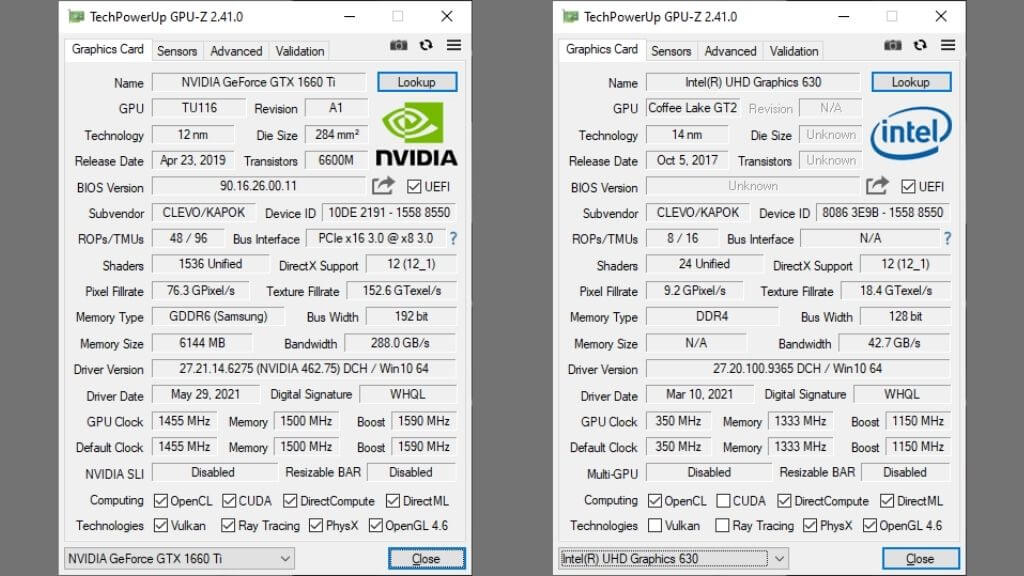
Task: Click the refresh icon in the GTX 1660 Ti window
Action: pyautogui.click(x=426, y=45)
